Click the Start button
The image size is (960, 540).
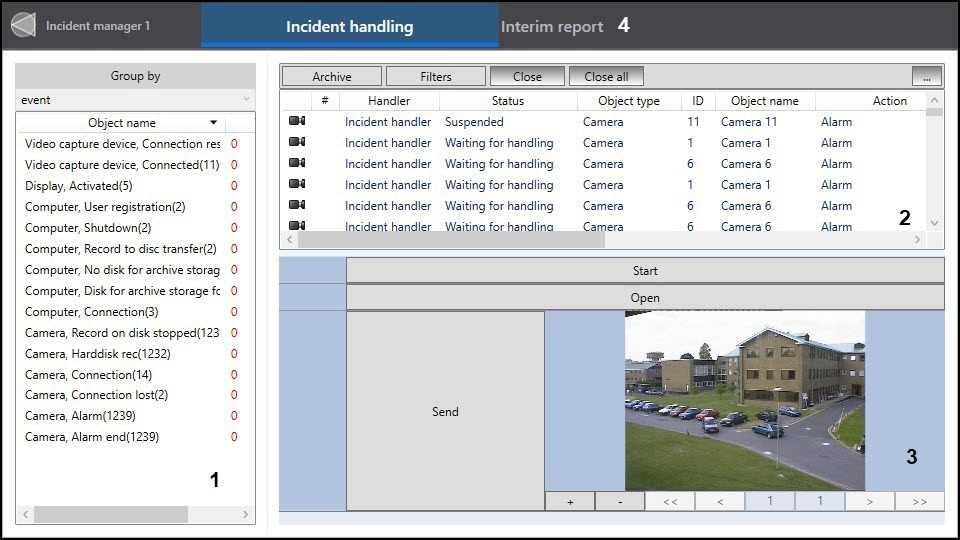(x=645, y=271)
